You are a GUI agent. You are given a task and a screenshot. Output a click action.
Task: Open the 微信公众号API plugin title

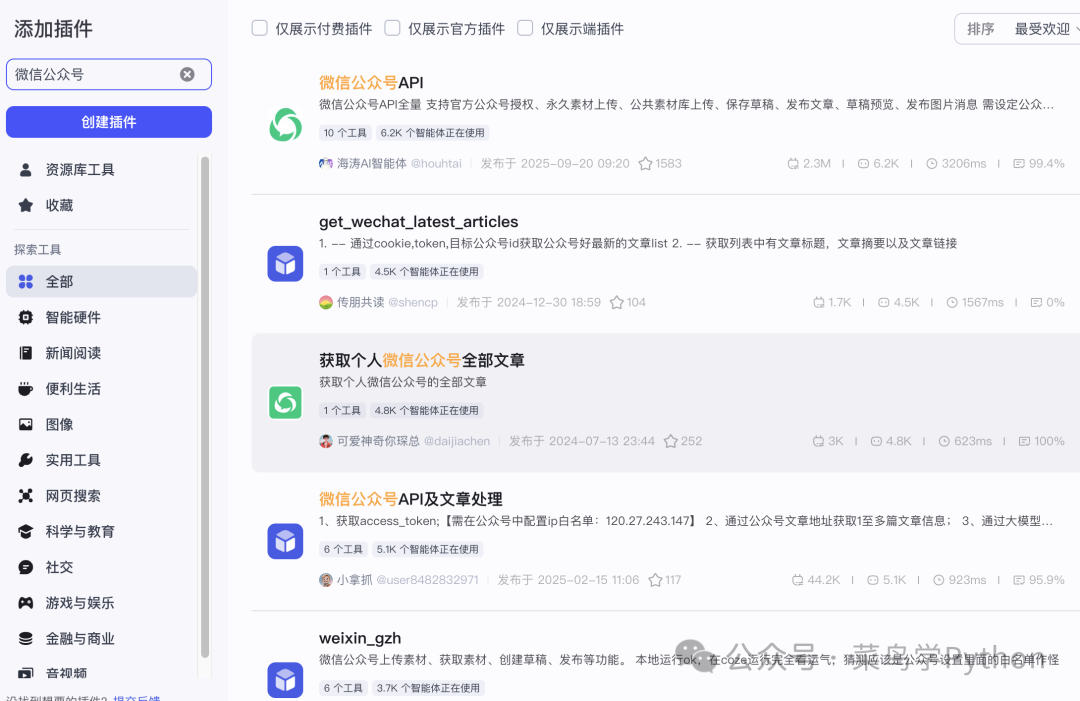(371, 83)
